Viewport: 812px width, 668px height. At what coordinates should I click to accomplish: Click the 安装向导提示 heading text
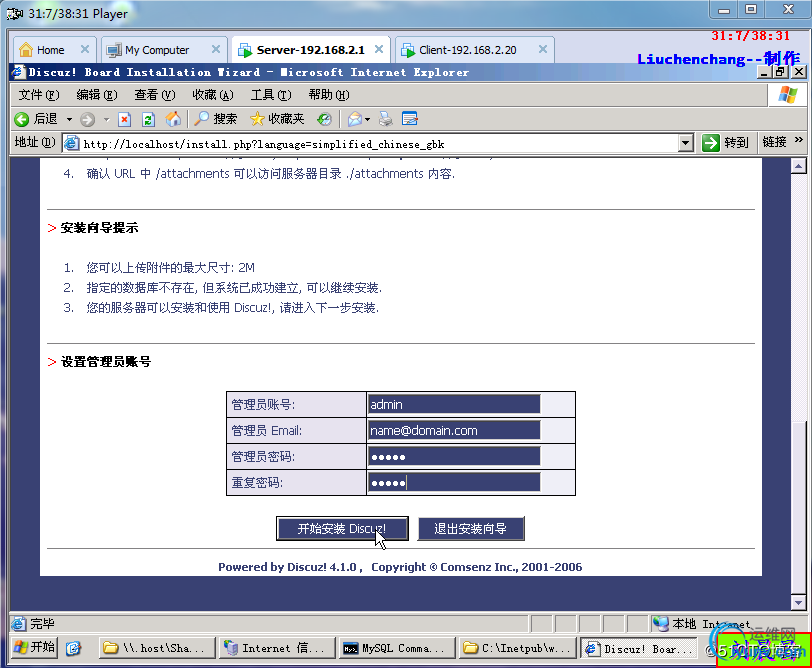point(99,228)
